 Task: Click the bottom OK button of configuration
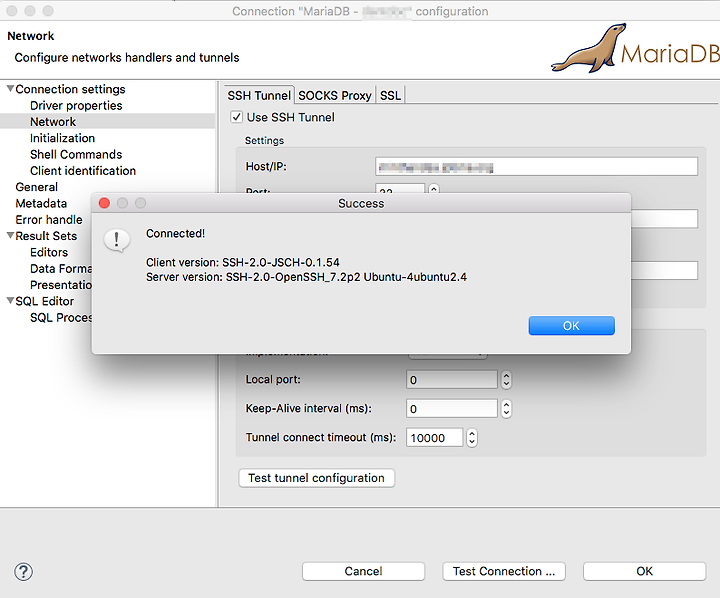tap(644, 571)
